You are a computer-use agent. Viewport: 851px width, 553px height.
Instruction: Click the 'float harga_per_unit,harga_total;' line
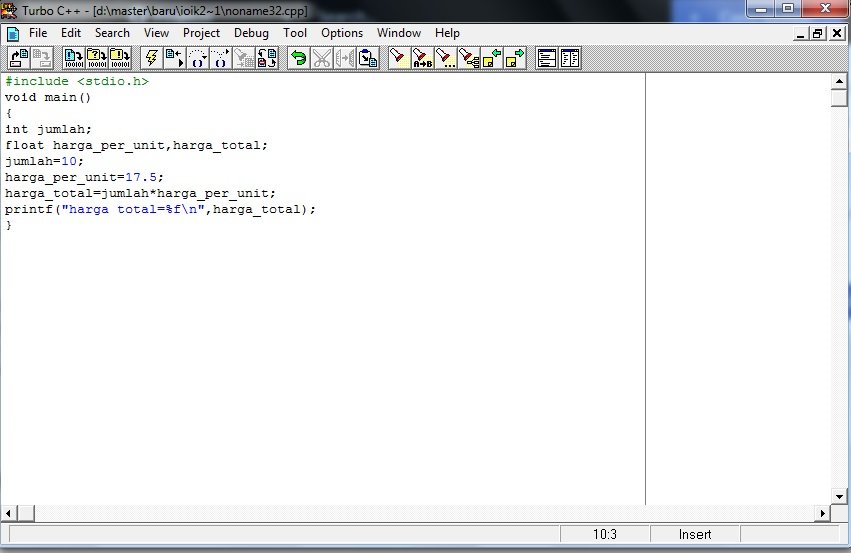(x=136, y=145)
